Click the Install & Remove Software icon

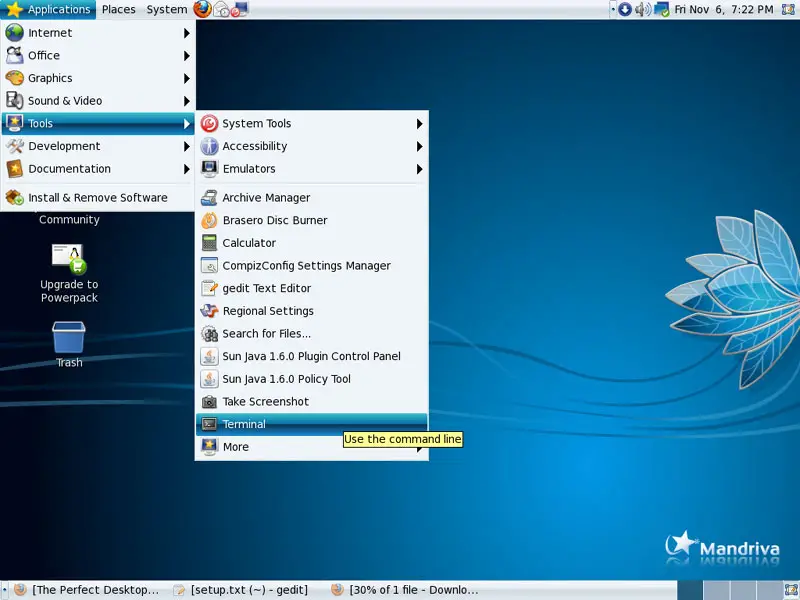(x=14, y=197)
